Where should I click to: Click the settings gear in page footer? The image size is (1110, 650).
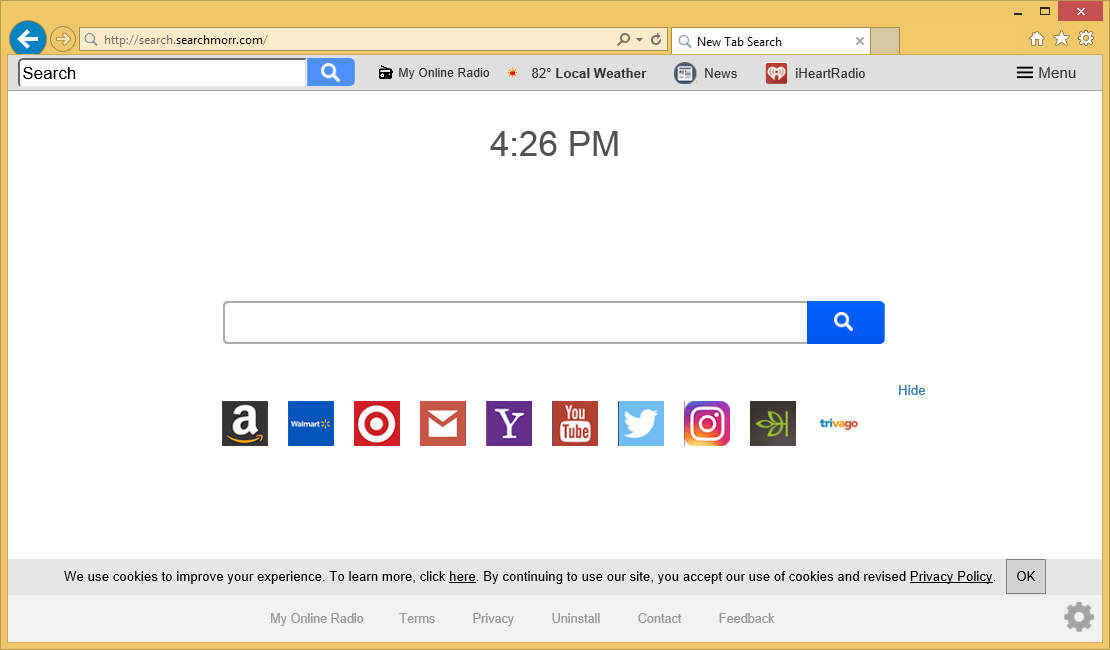tap(1079, 617)
